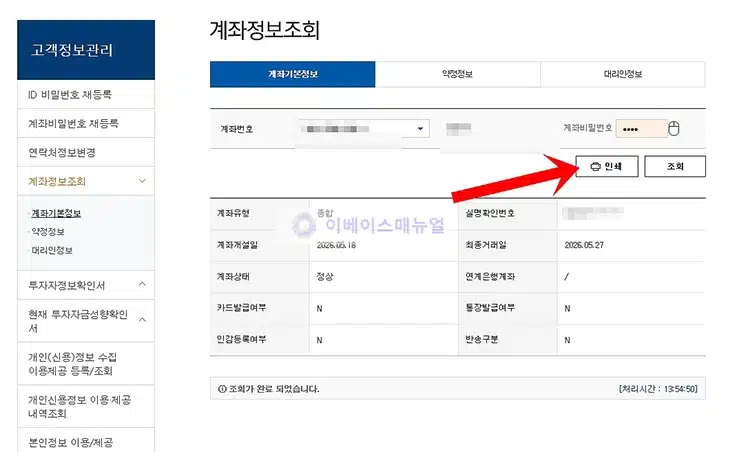Expand the 투자자정보확인서 chevron
The image size is (730, 452).
coord(142,284)
